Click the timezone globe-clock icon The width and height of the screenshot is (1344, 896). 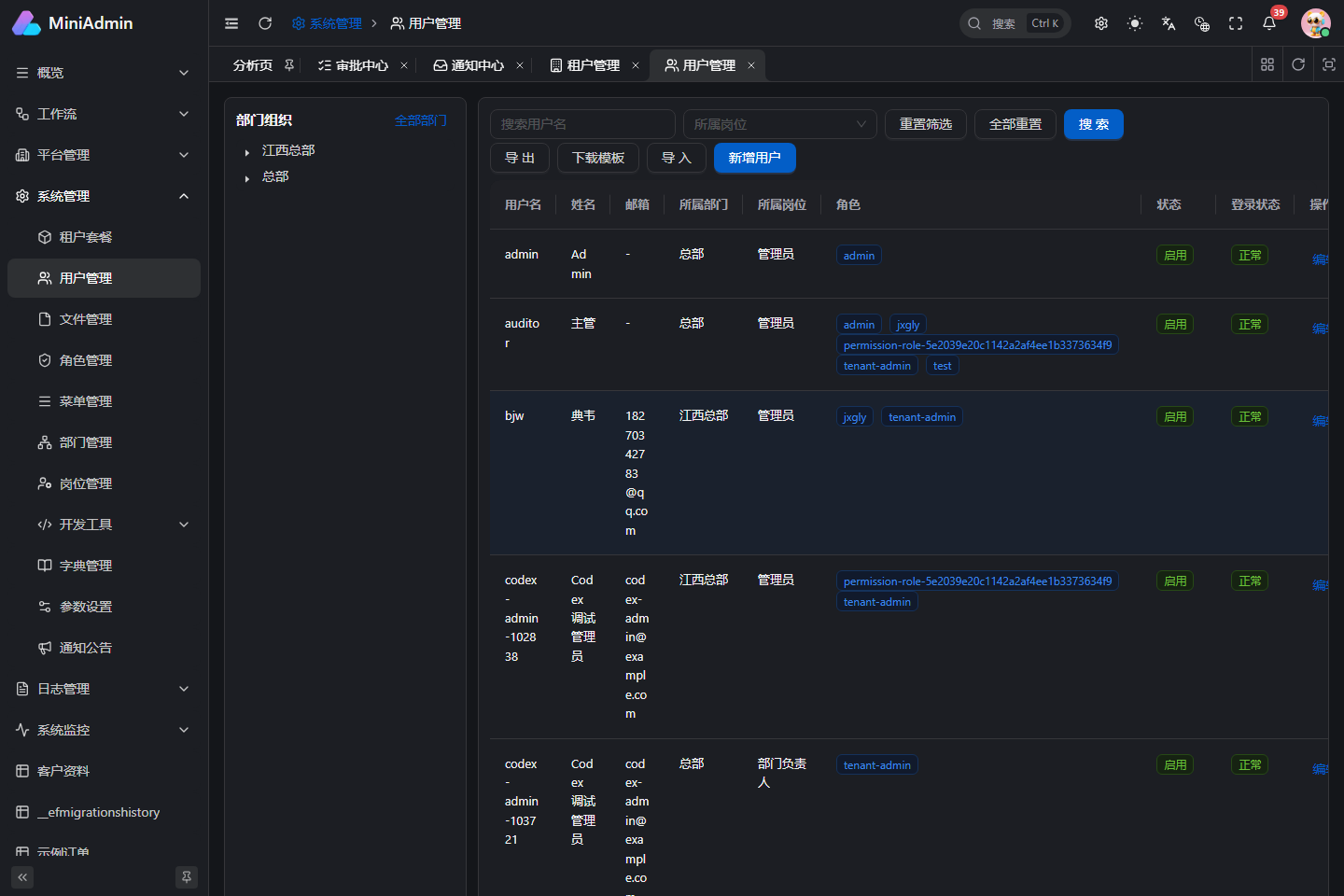point(1202,23)
